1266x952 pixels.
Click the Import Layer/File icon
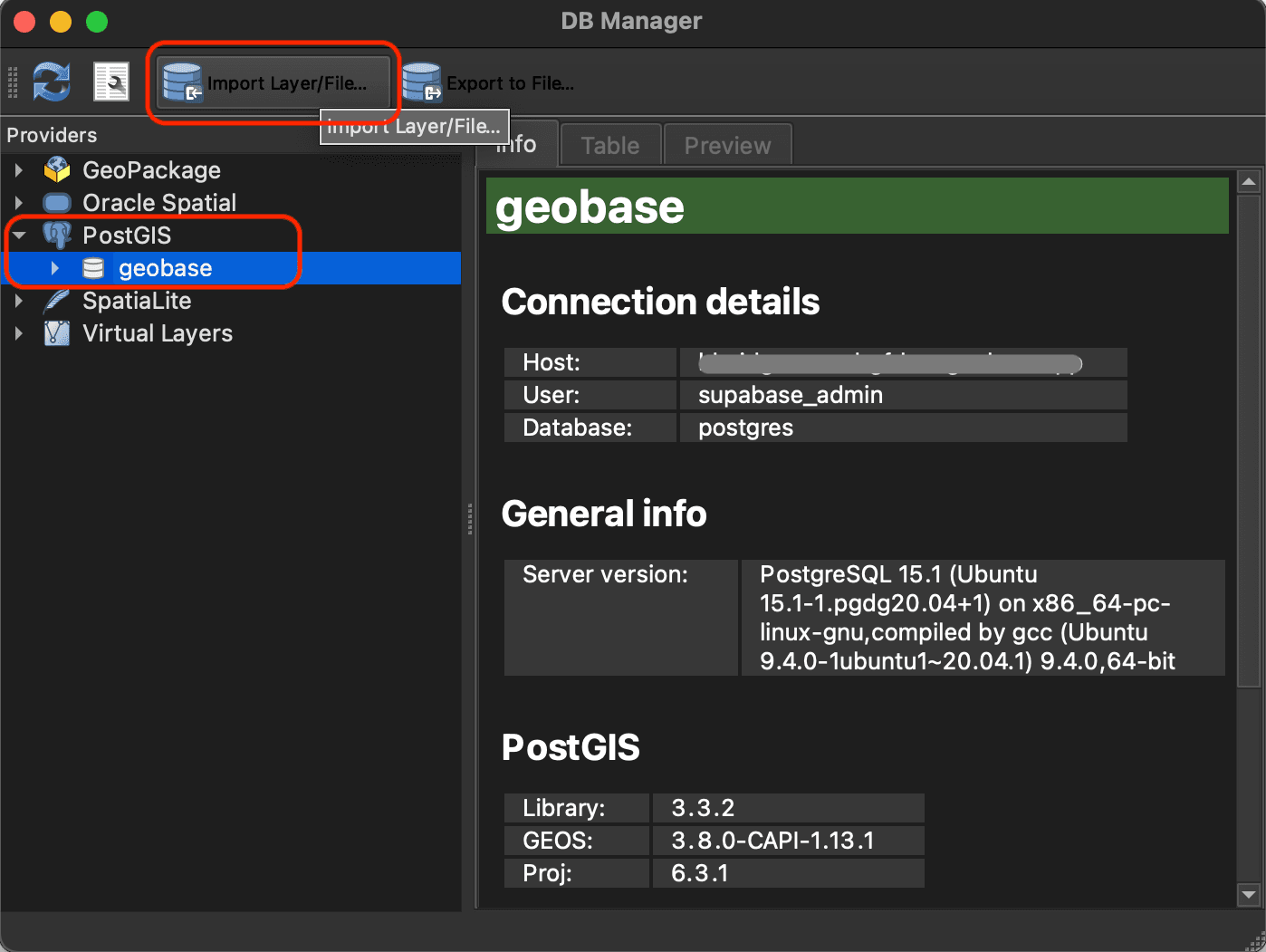pyautogui.click(x=182, y=82)
